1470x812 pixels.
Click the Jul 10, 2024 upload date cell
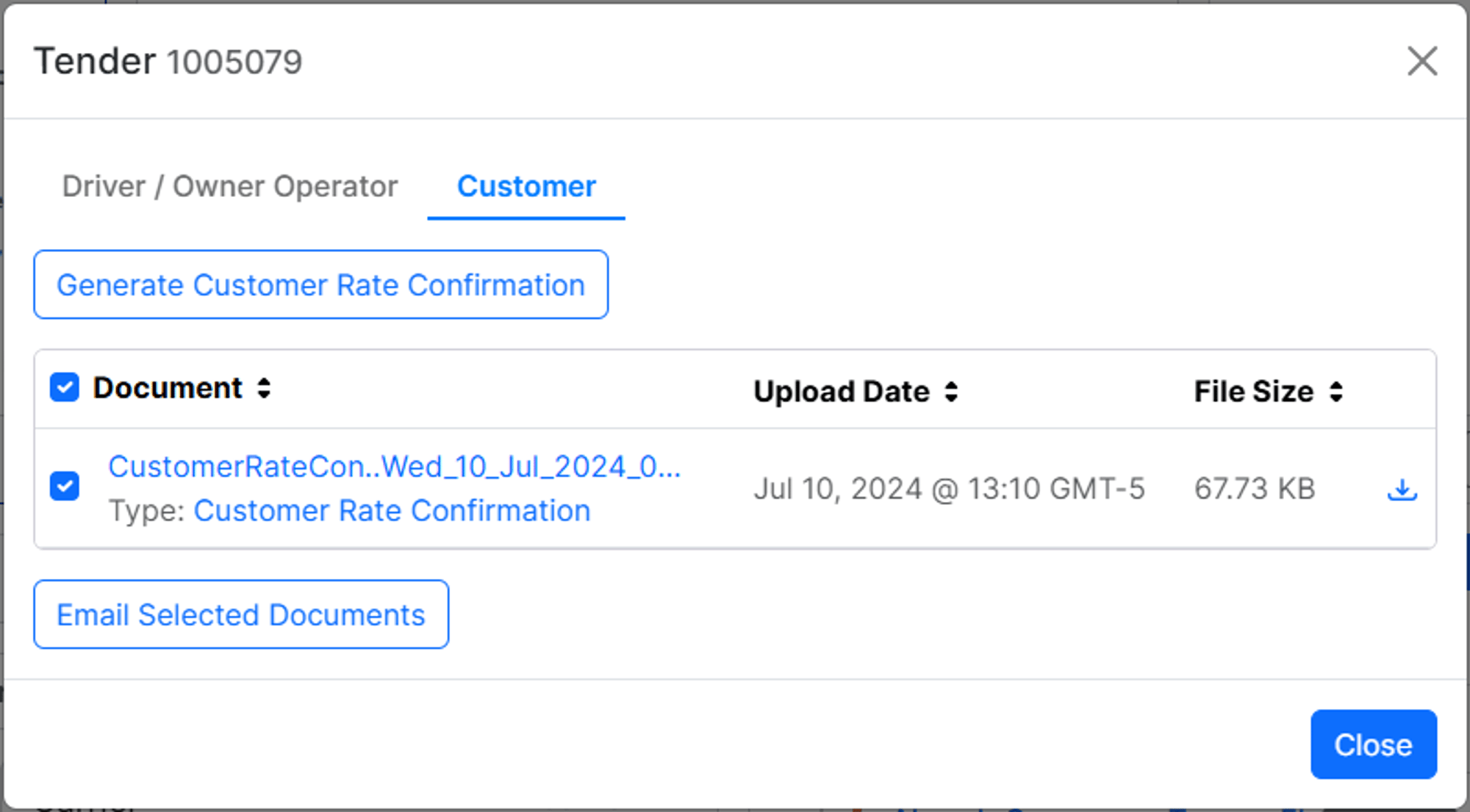point(949,489)
